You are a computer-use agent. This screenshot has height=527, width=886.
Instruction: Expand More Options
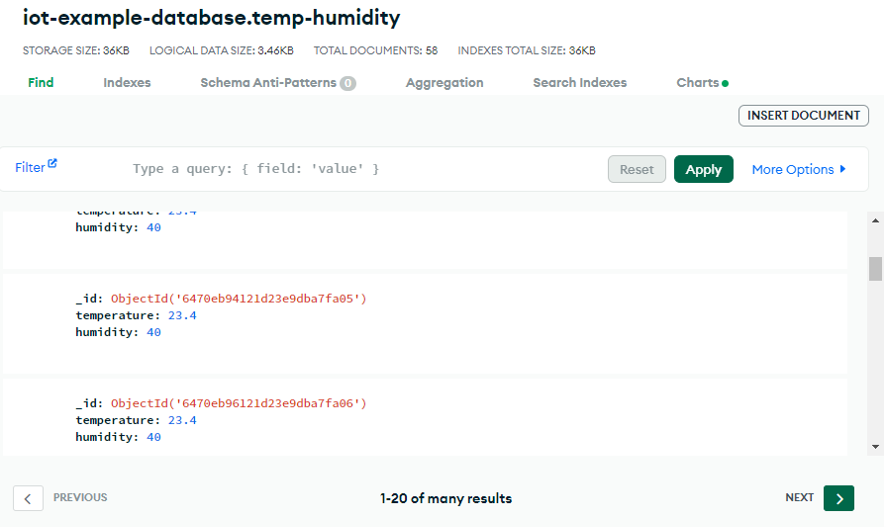[798, 169]
